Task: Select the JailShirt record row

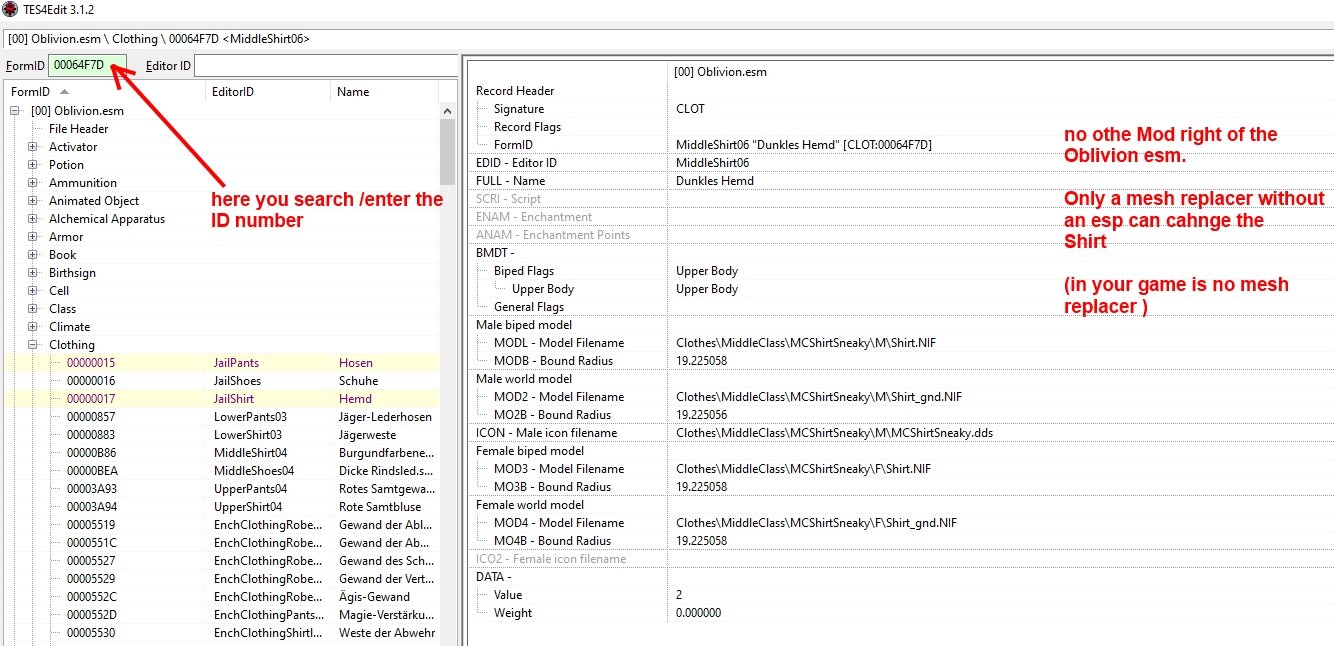Action: pos(222,399)
